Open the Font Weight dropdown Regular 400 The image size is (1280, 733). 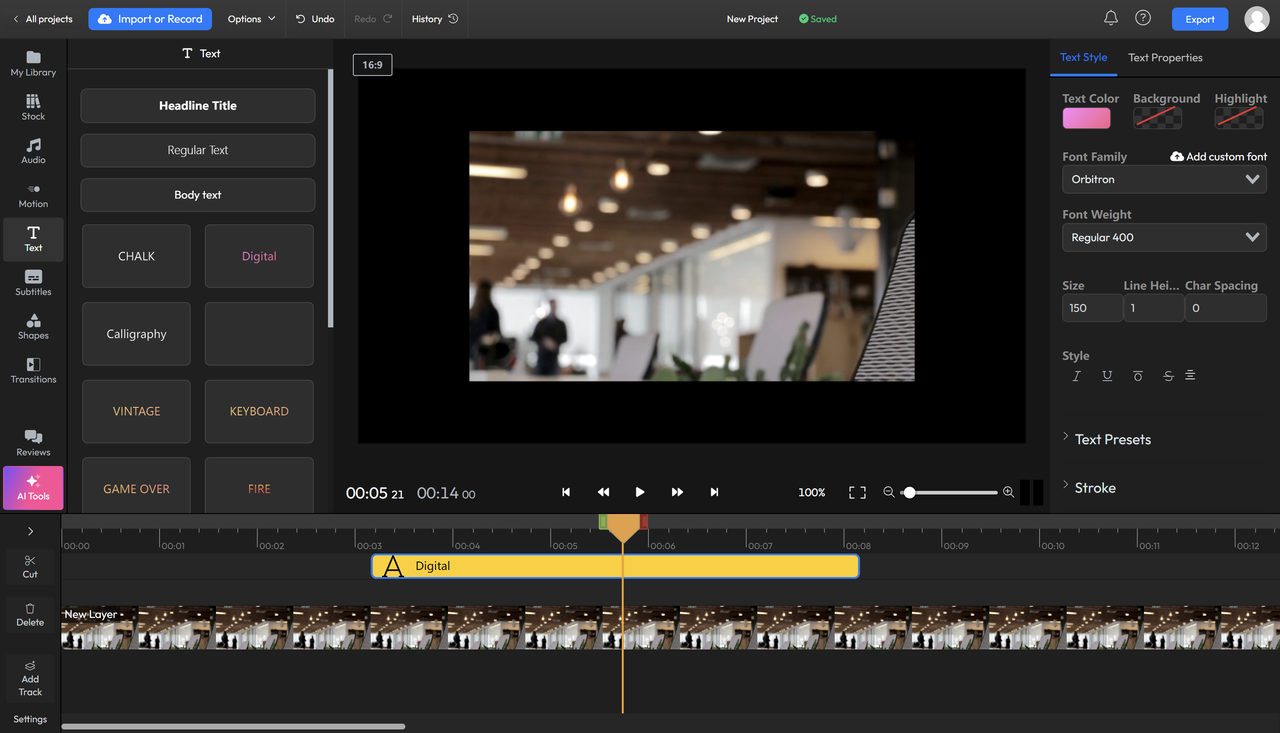1164,237
